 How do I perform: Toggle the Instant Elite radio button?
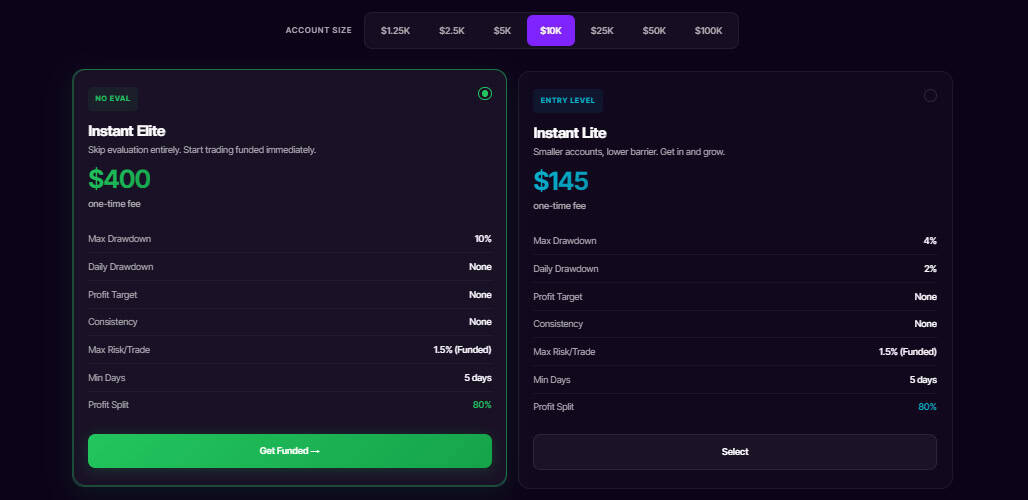tap(485, 94)
